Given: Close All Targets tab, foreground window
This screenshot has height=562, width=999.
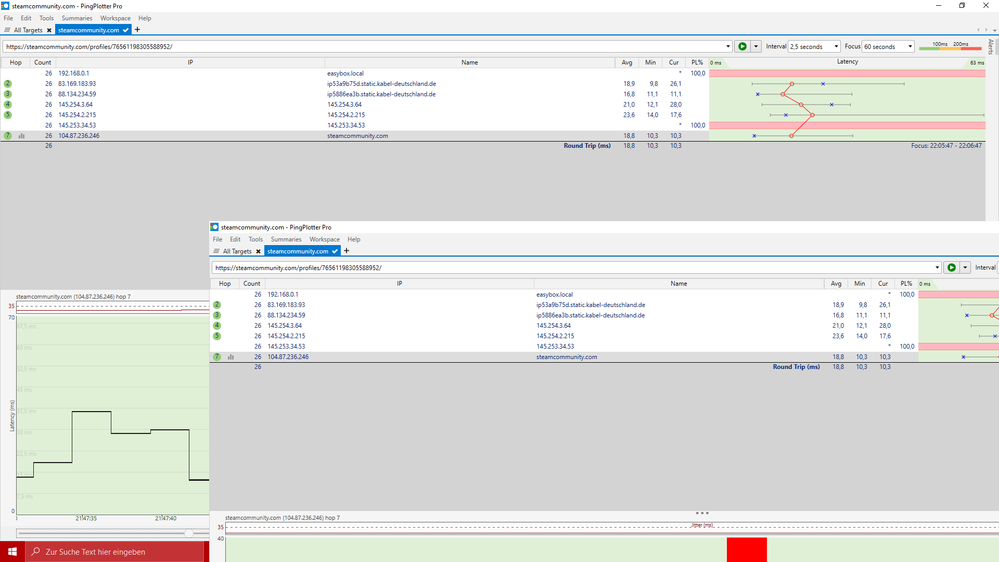Looking at the screenshot, I should 258,251.
